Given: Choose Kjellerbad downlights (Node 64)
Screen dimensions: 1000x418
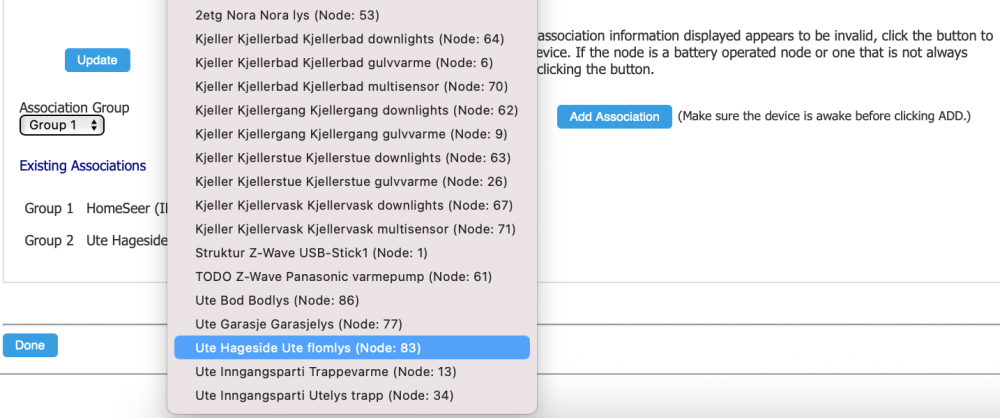Looking at the screenshot, I should point(350,39).
